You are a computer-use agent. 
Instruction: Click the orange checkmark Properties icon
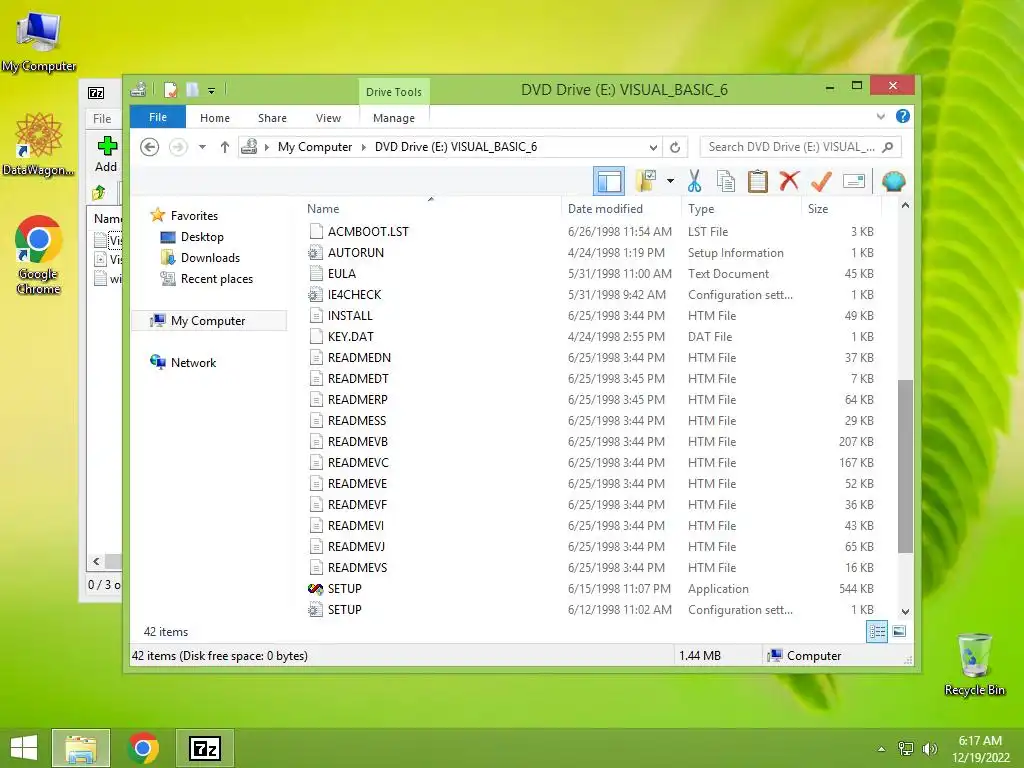click(821, 181)
